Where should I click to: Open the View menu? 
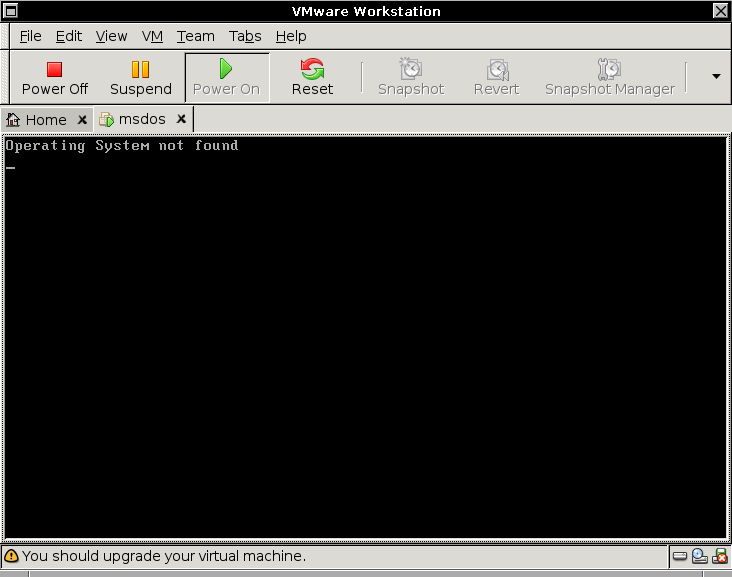coord(111,36)
